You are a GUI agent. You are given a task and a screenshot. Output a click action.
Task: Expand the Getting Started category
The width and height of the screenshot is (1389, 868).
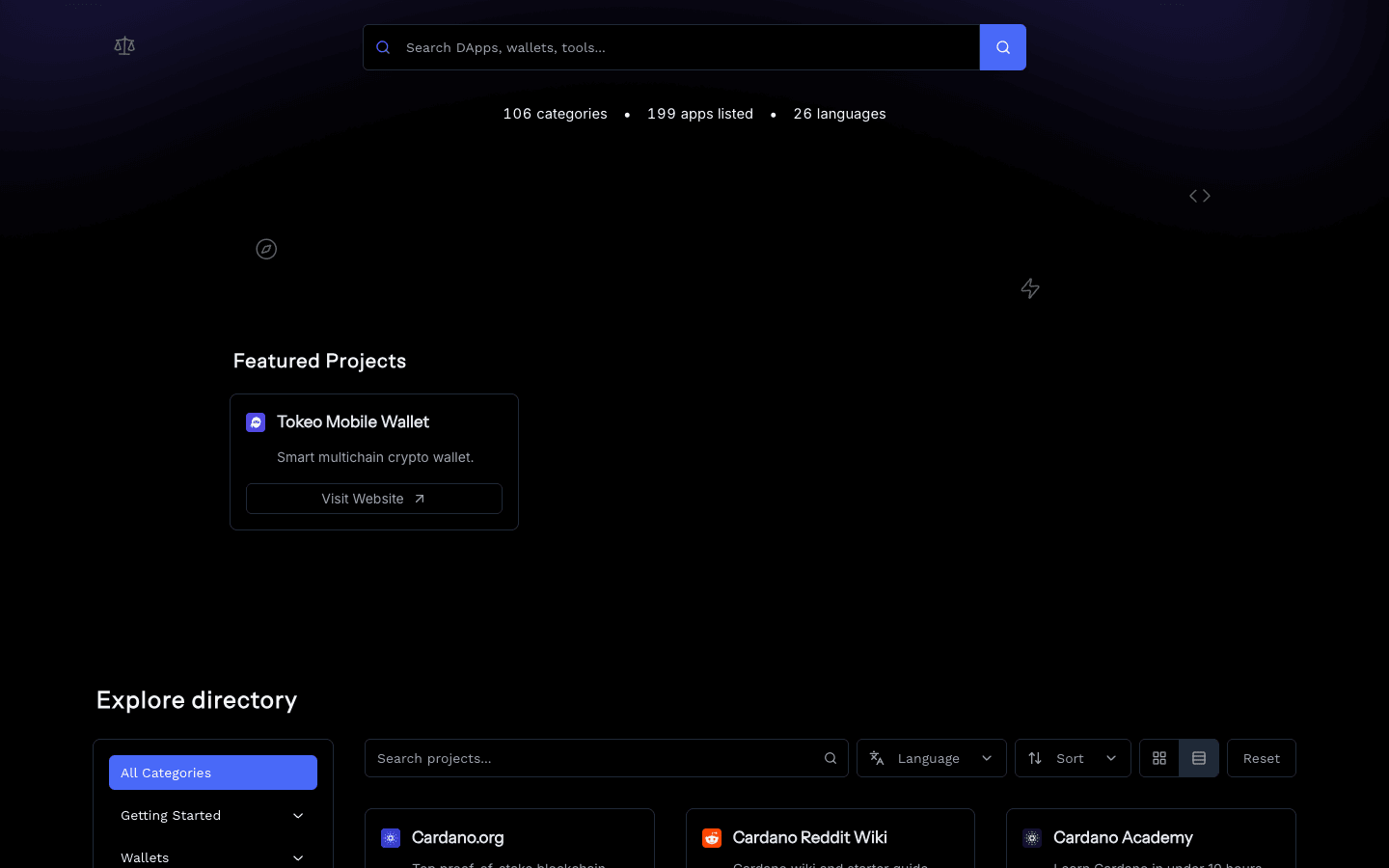pos(212,815)
